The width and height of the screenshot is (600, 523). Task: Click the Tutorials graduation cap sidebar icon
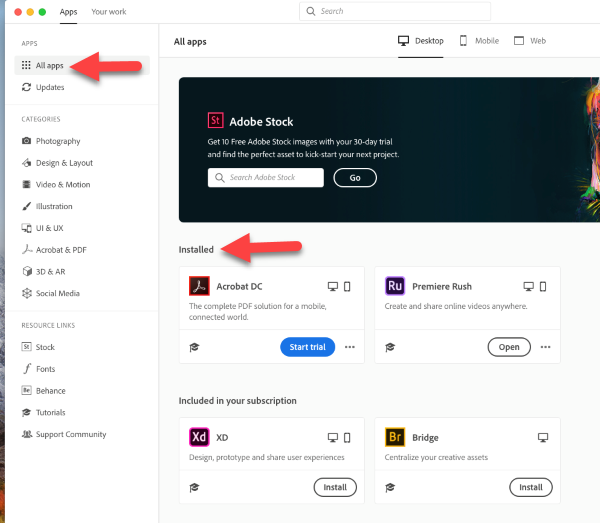click(26, 412)
